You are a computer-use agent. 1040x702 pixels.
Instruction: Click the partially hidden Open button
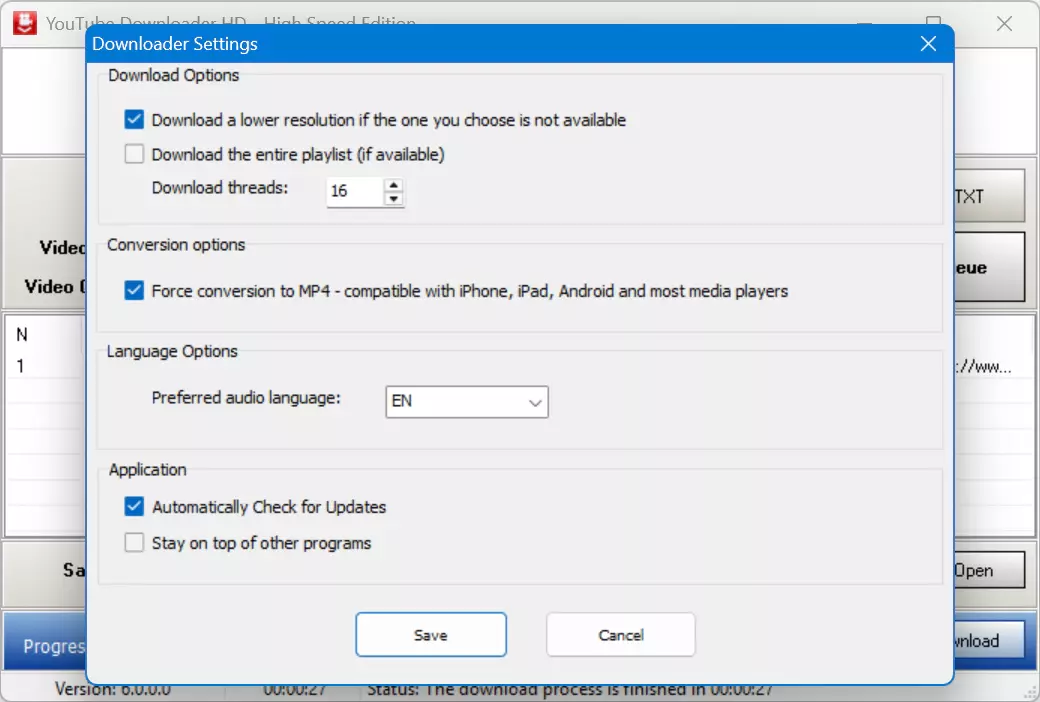point(989,571)
